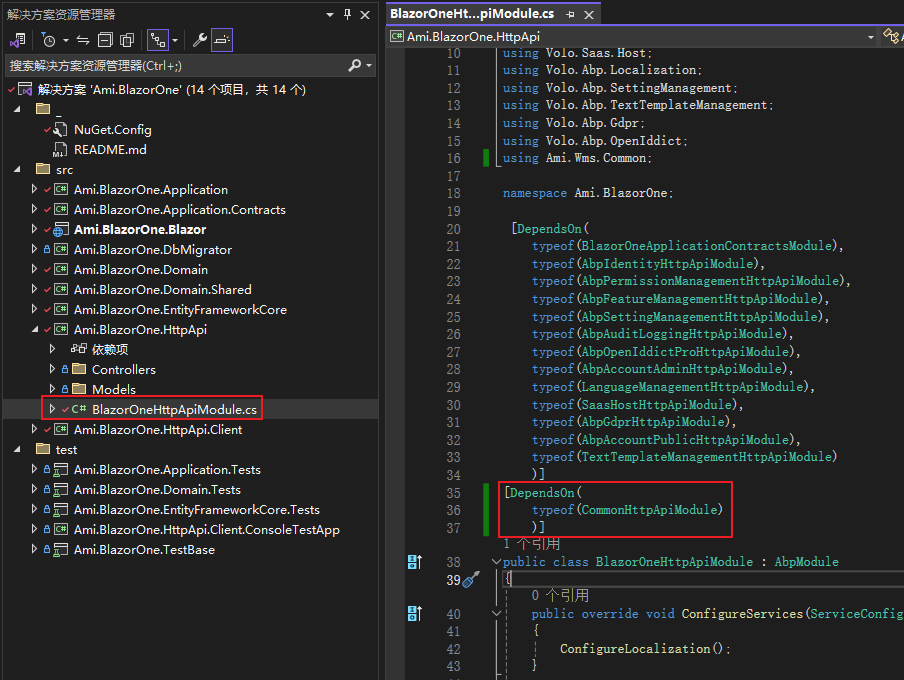Expand the Ami.BlazorOne.Application project node

coord(34,189)
